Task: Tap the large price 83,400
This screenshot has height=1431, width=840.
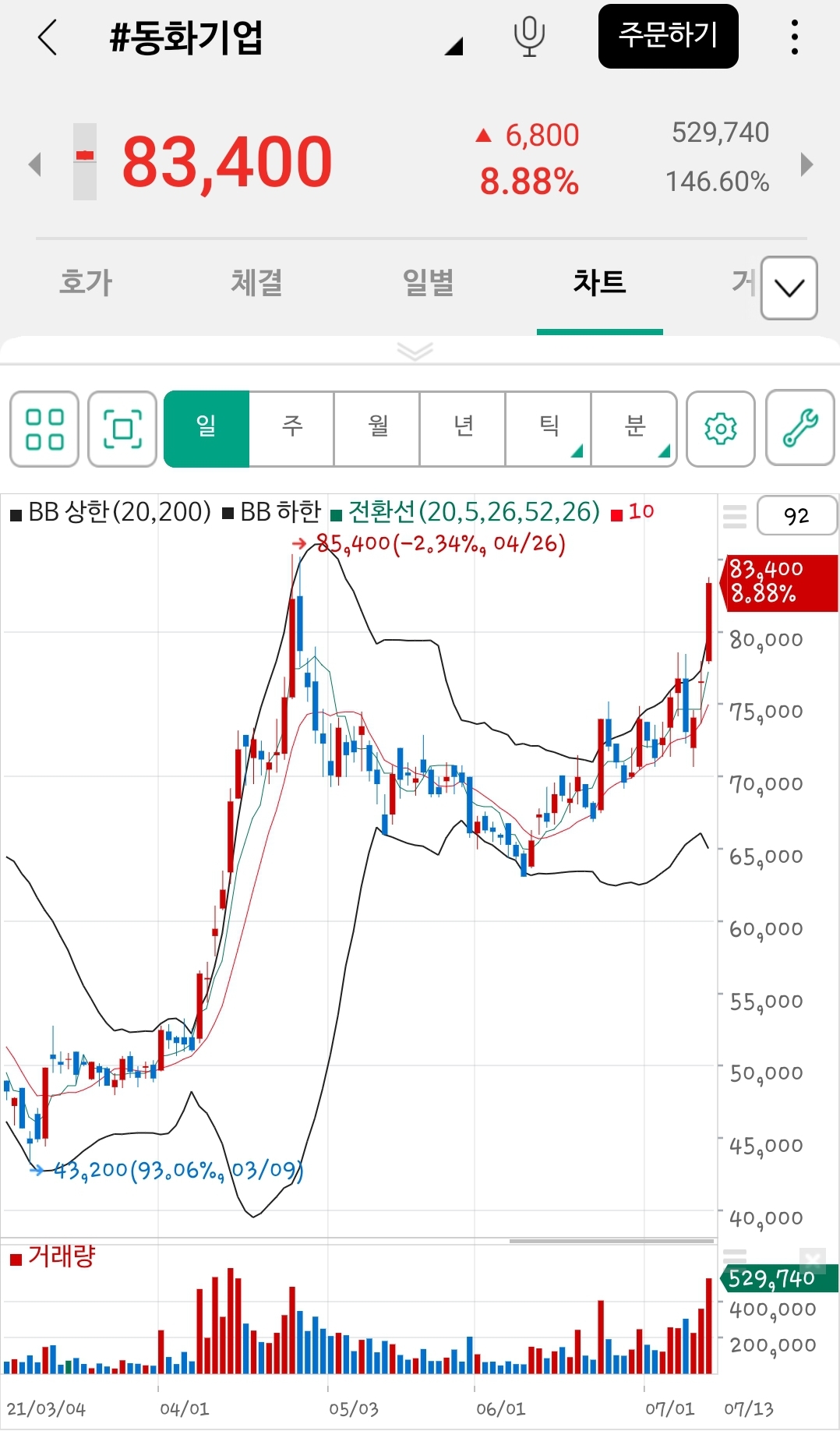Action: [227, 162]
